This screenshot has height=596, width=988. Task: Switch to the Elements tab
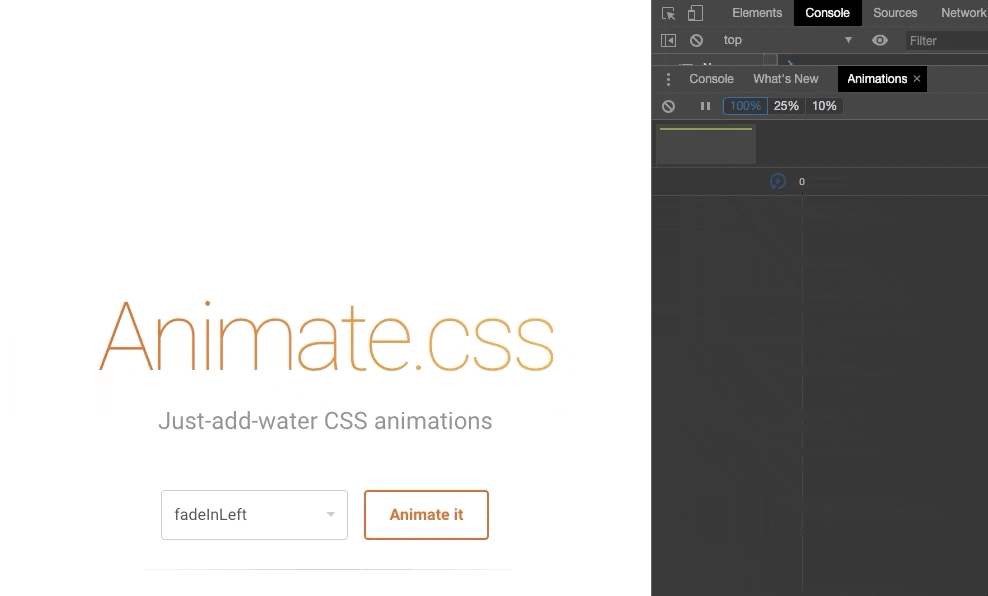point(757,13)
